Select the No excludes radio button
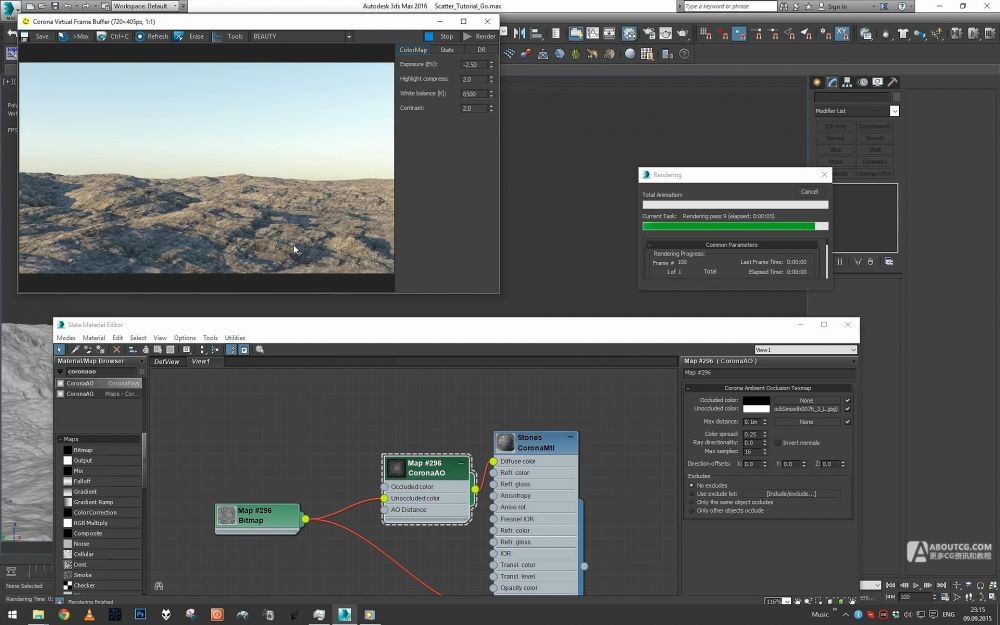 click(692, 485)
